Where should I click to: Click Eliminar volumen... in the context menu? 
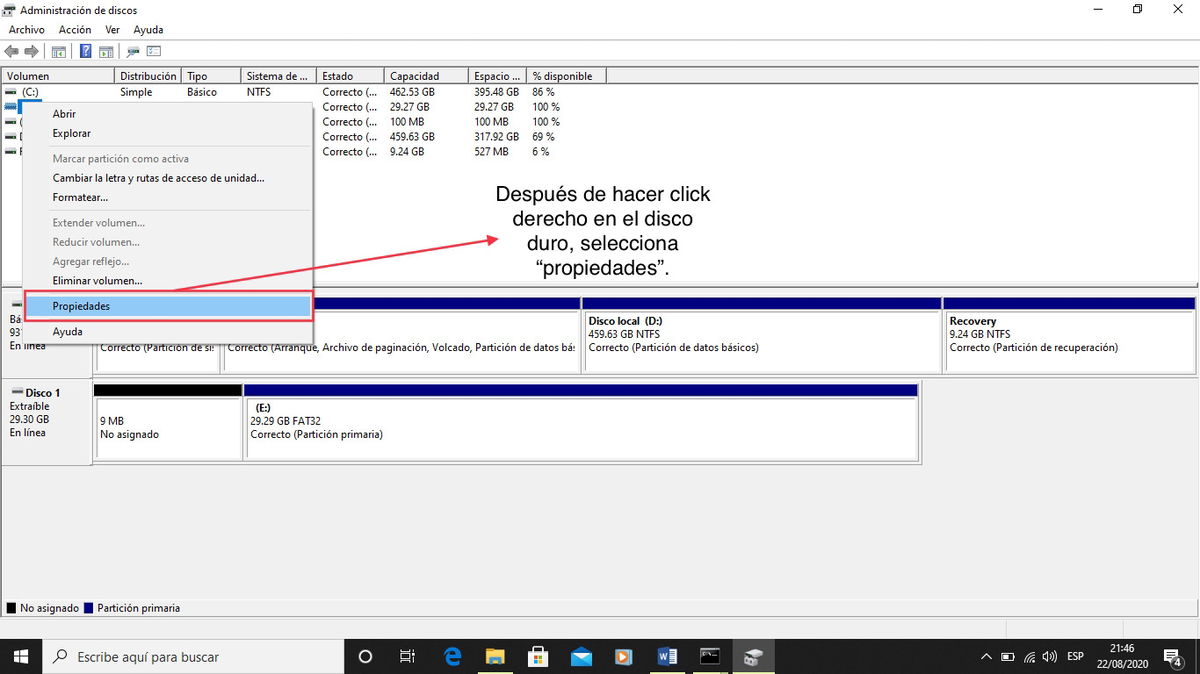point(97,281)
